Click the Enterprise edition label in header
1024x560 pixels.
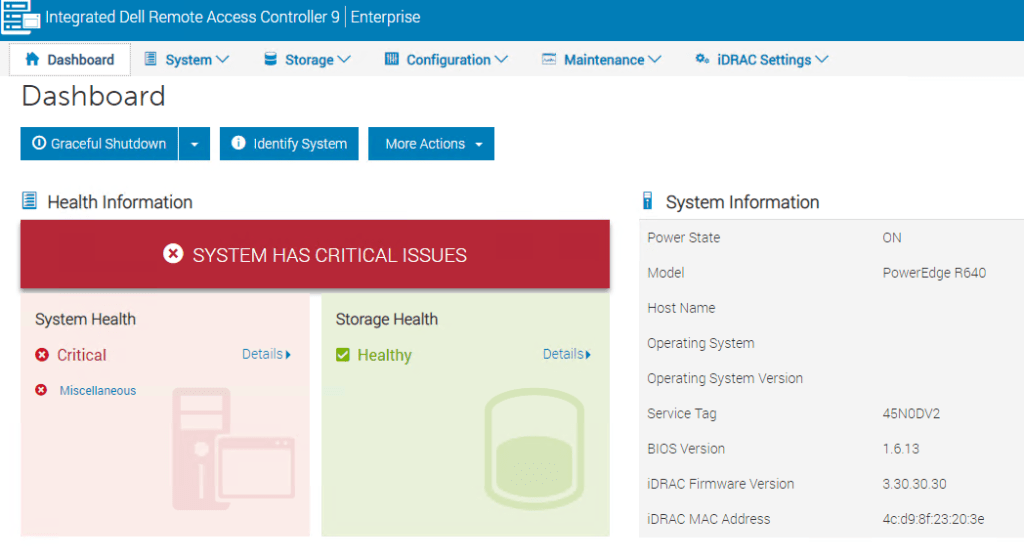coord(385,17)
